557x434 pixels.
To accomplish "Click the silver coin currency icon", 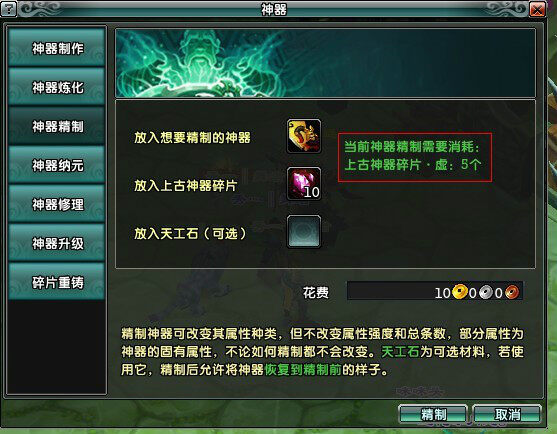I will 485,292.
